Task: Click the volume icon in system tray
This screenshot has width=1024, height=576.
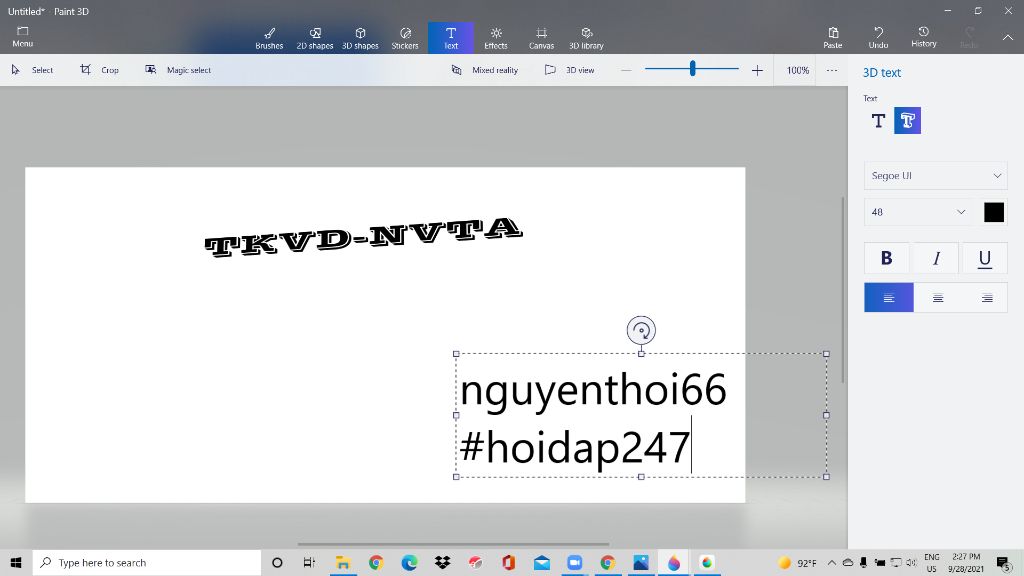Action: coord(911,562)
